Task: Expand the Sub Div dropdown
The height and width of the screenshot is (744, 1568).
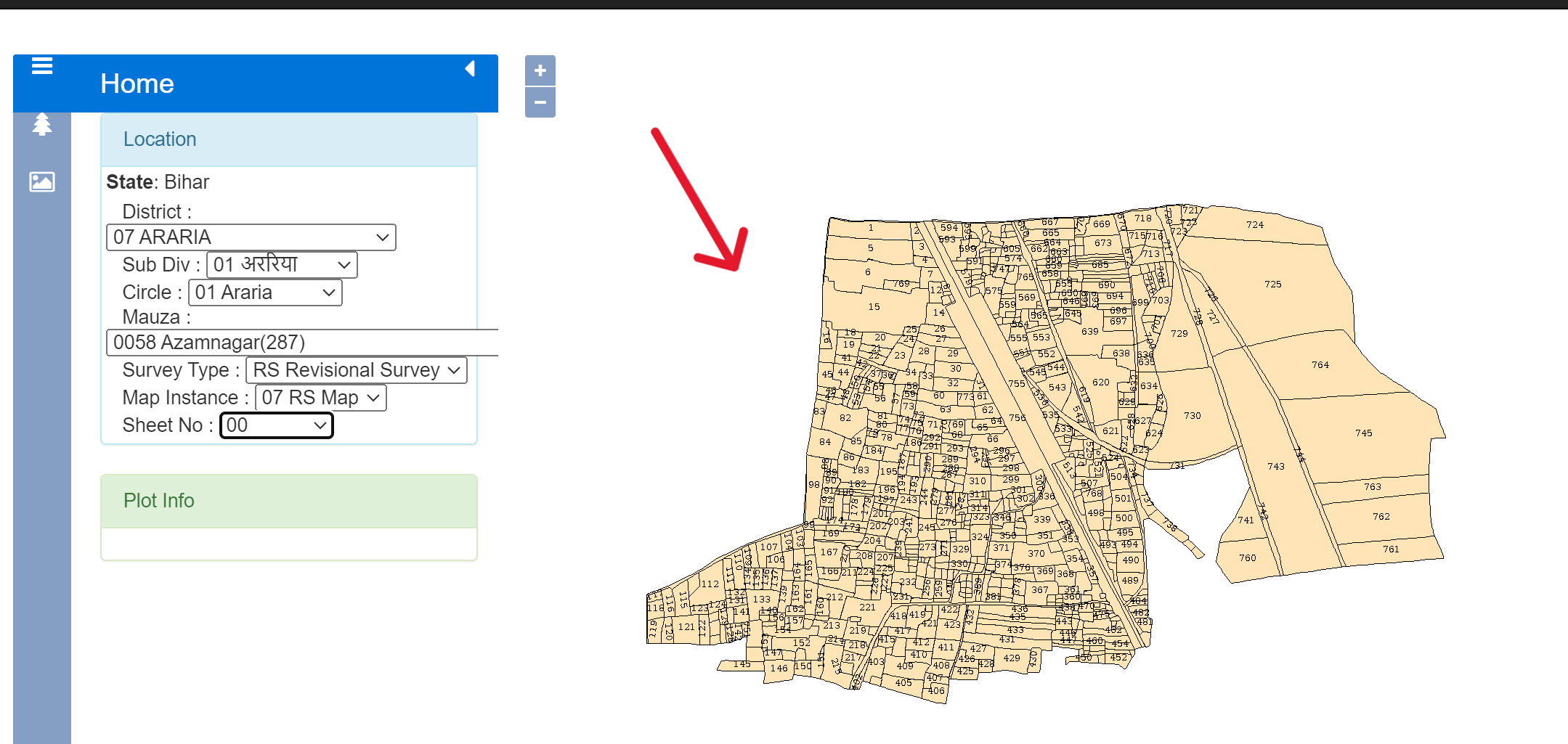Action: (282, 265)
